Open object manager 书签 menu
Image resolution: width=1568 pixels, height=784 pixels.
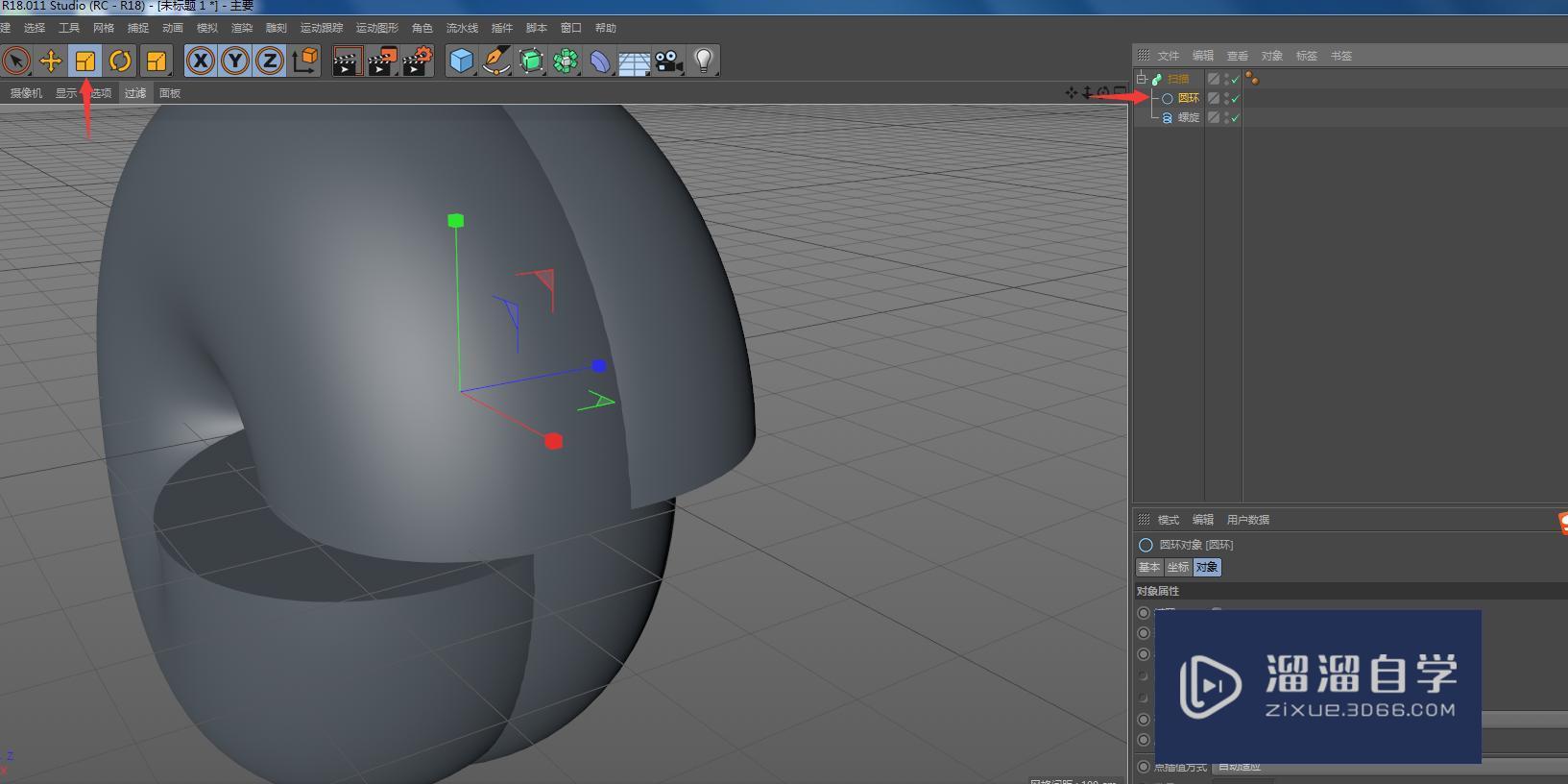1341,56
